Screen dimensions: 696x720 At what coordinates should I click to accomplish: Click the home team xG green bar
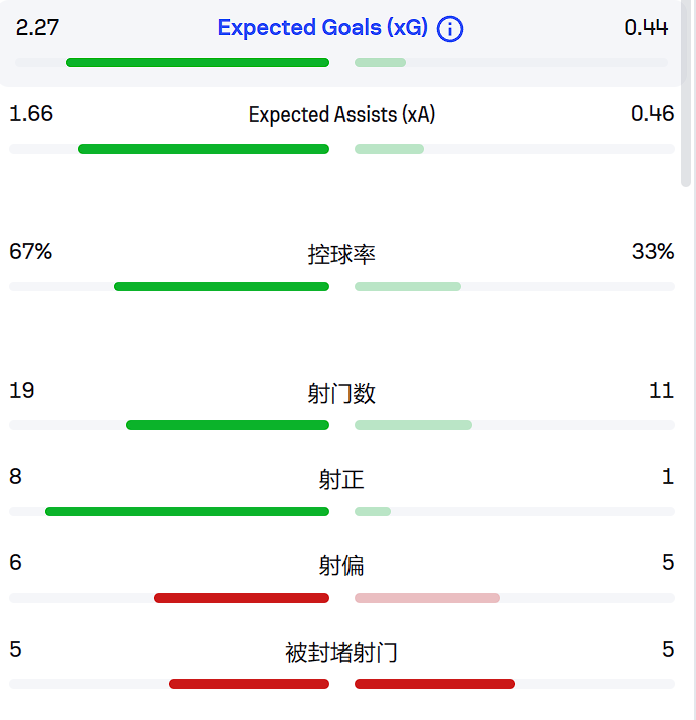[x=197, y=62]
